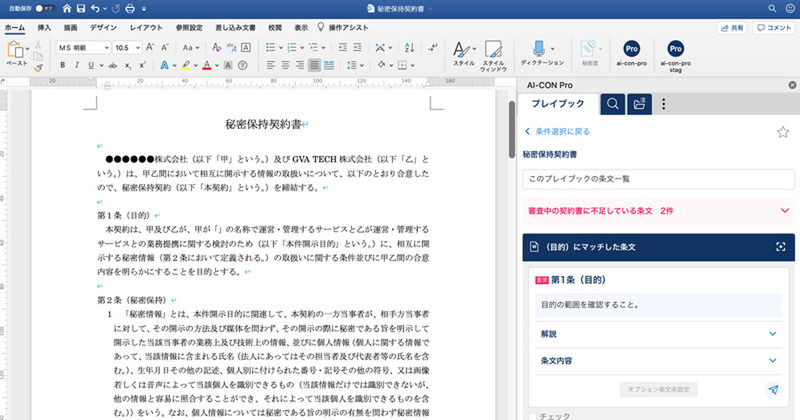Apply subscript formatting
The width and height of the screenshot is (800, 420).
[128, 65]
